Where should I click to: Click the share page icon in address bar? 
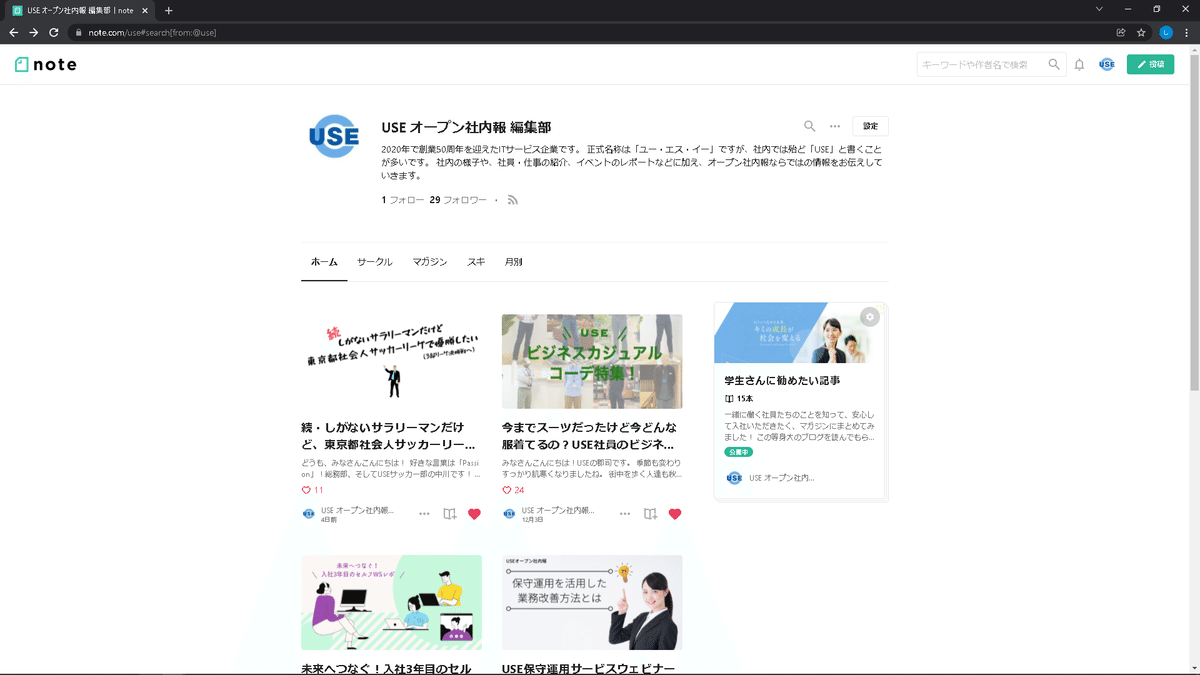[x=1121, y=32]
